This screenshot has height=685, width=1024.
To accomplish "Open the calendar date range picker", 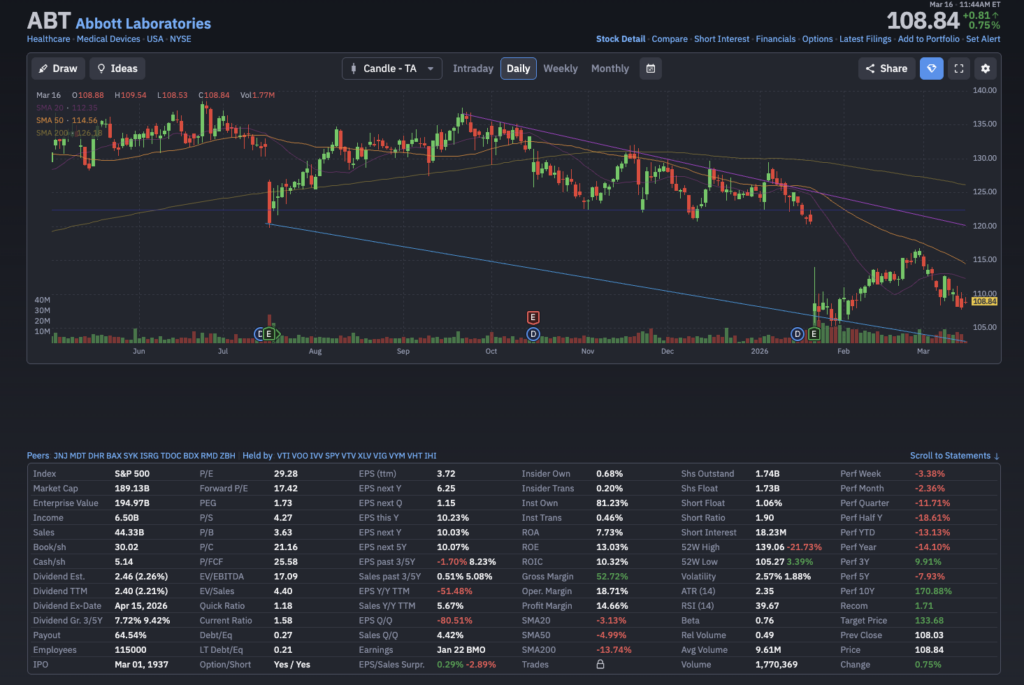I will click(x=651, y=68).
